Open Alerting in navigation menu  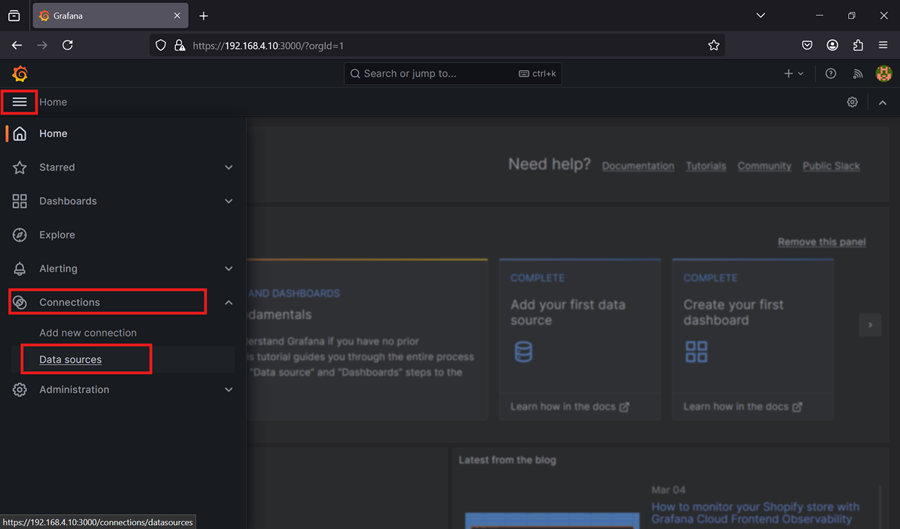(x=58, y=269)
